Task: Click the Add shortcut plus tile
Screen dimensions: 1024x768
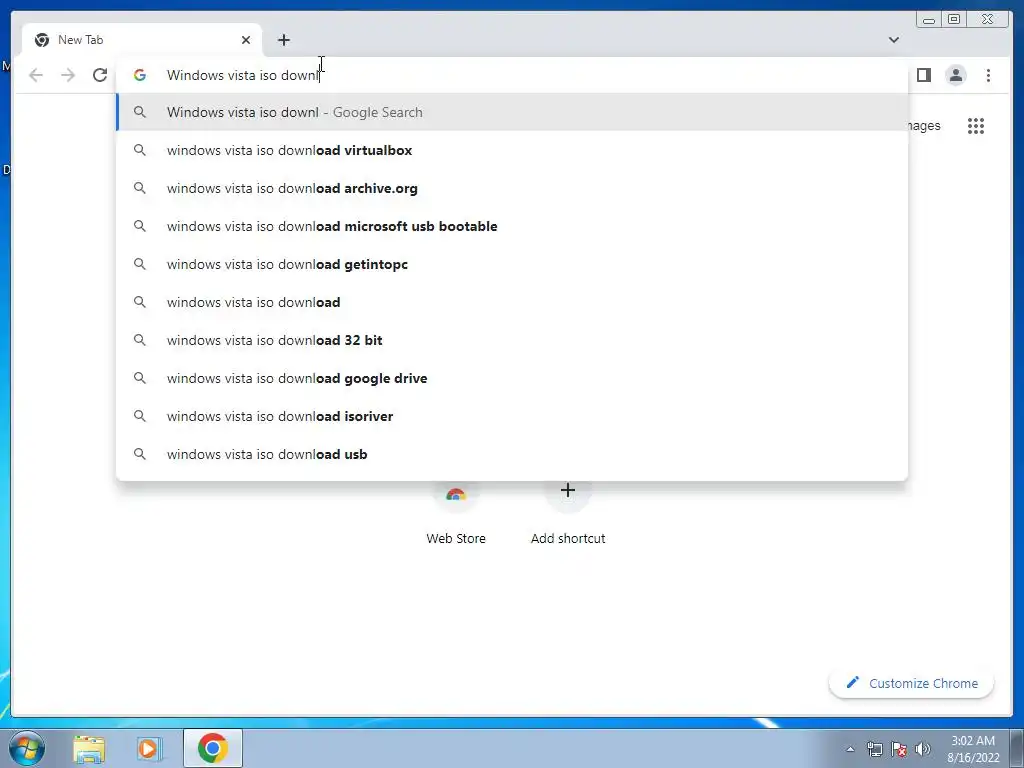Action: 568,516
